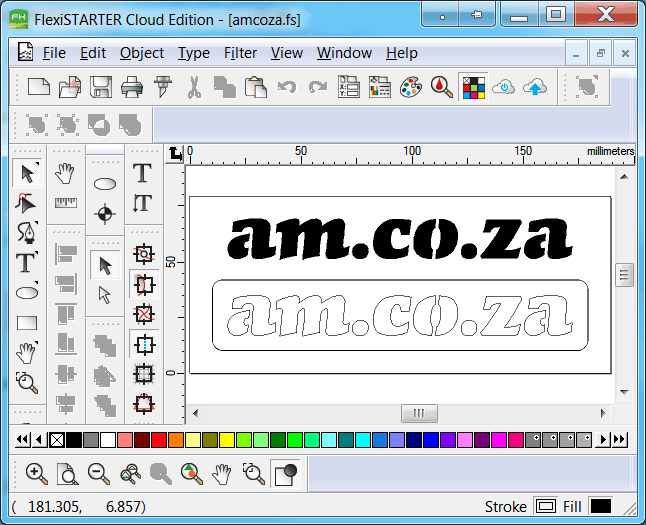Open the color palette icon
This screenshot has height=525, width=646.
point(411,87)
